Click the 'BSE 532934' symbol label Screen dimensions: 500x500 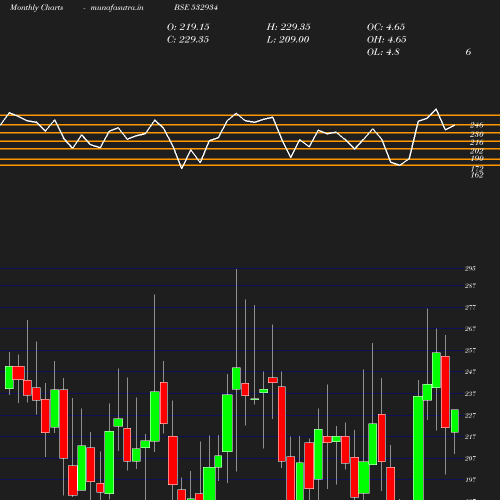click(x=196, y=7)
